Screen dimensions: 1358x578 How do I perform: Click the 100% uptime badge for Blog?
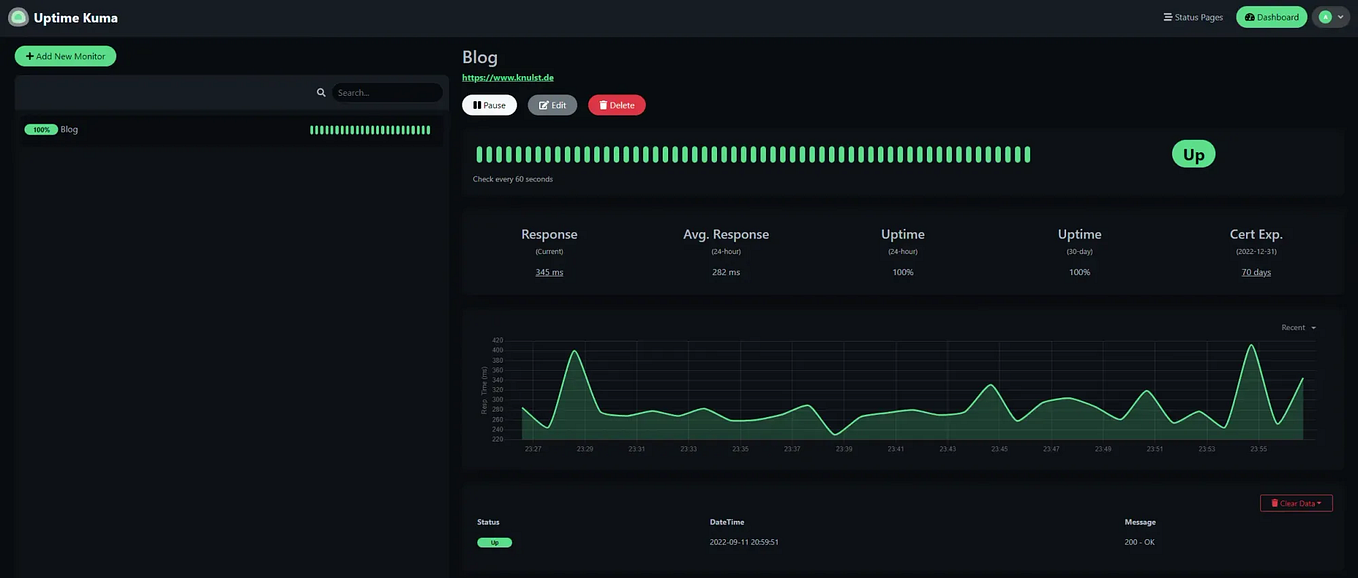(x=41, y=129)
